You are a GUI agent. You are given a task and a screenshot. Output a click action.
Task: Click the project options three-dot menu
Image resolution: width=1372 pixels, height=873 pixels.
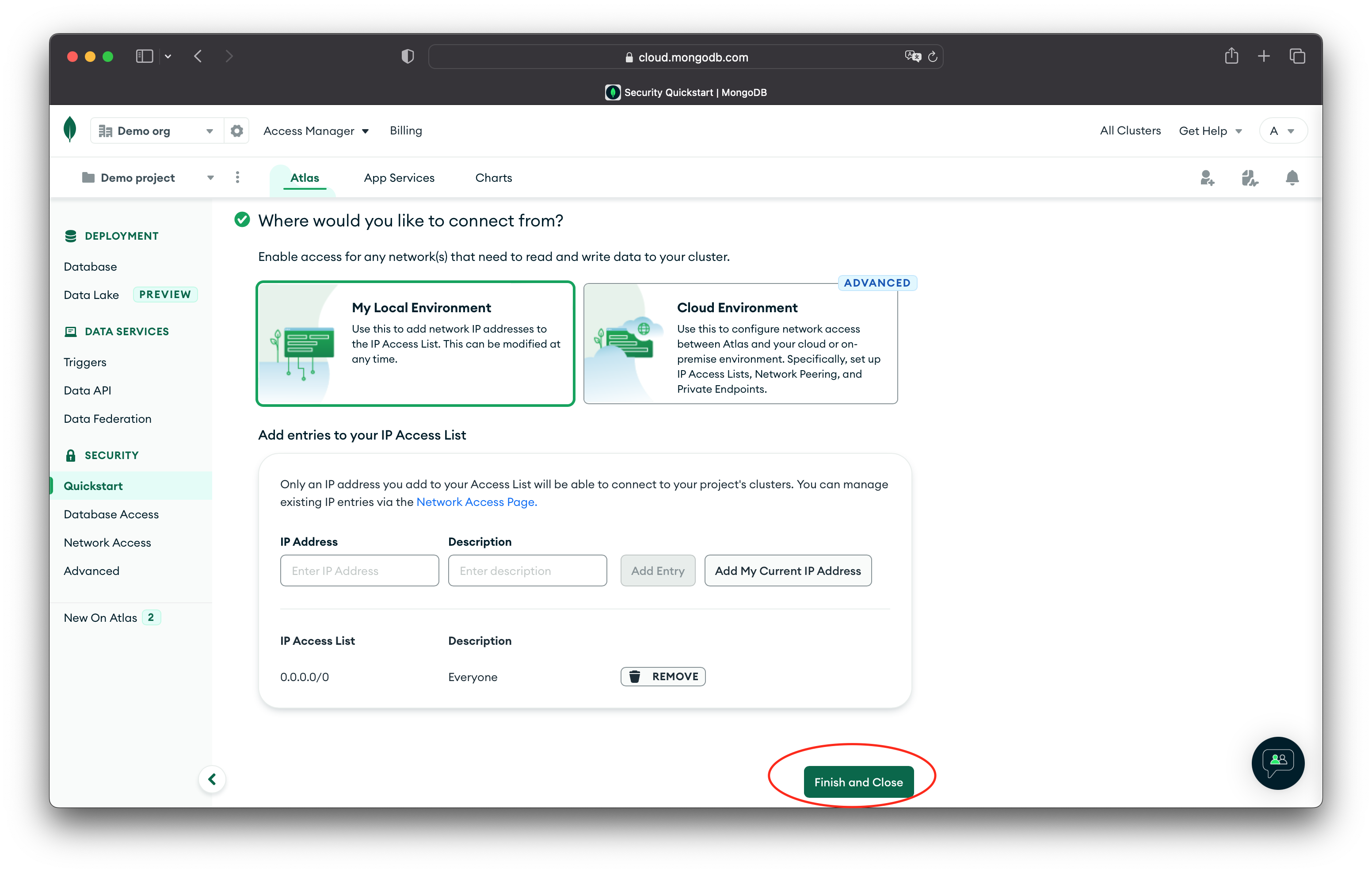pyautogui.click(x=238, y=178)
